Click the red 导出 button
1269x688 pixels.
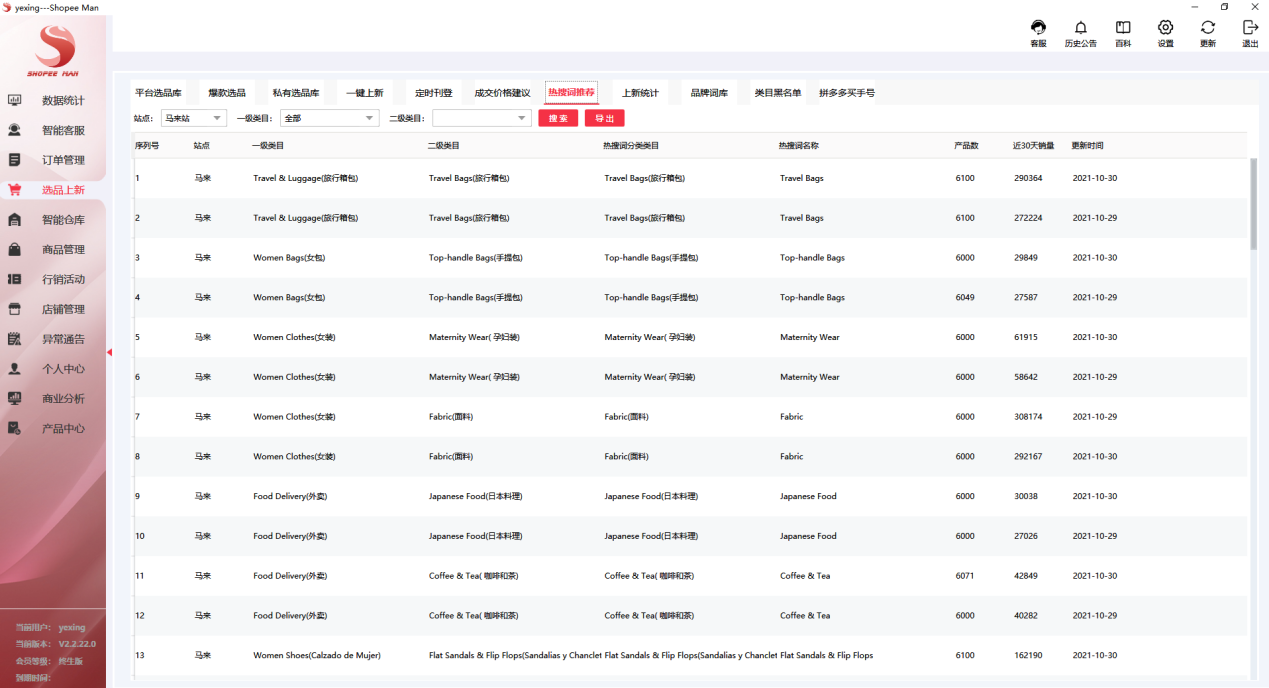coord(604,118)
